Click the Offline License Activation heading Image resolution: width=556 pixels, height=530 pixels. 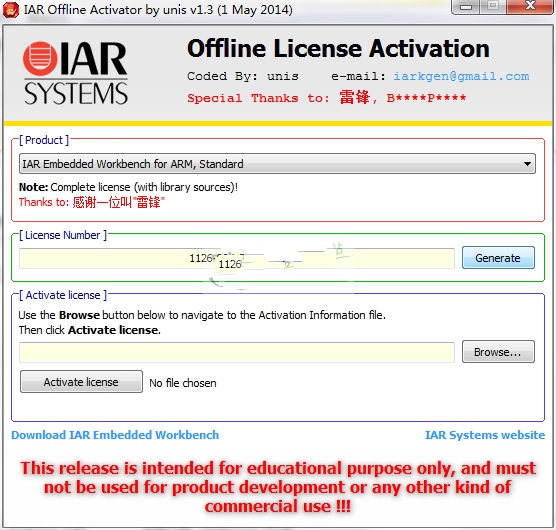point(338,49)
